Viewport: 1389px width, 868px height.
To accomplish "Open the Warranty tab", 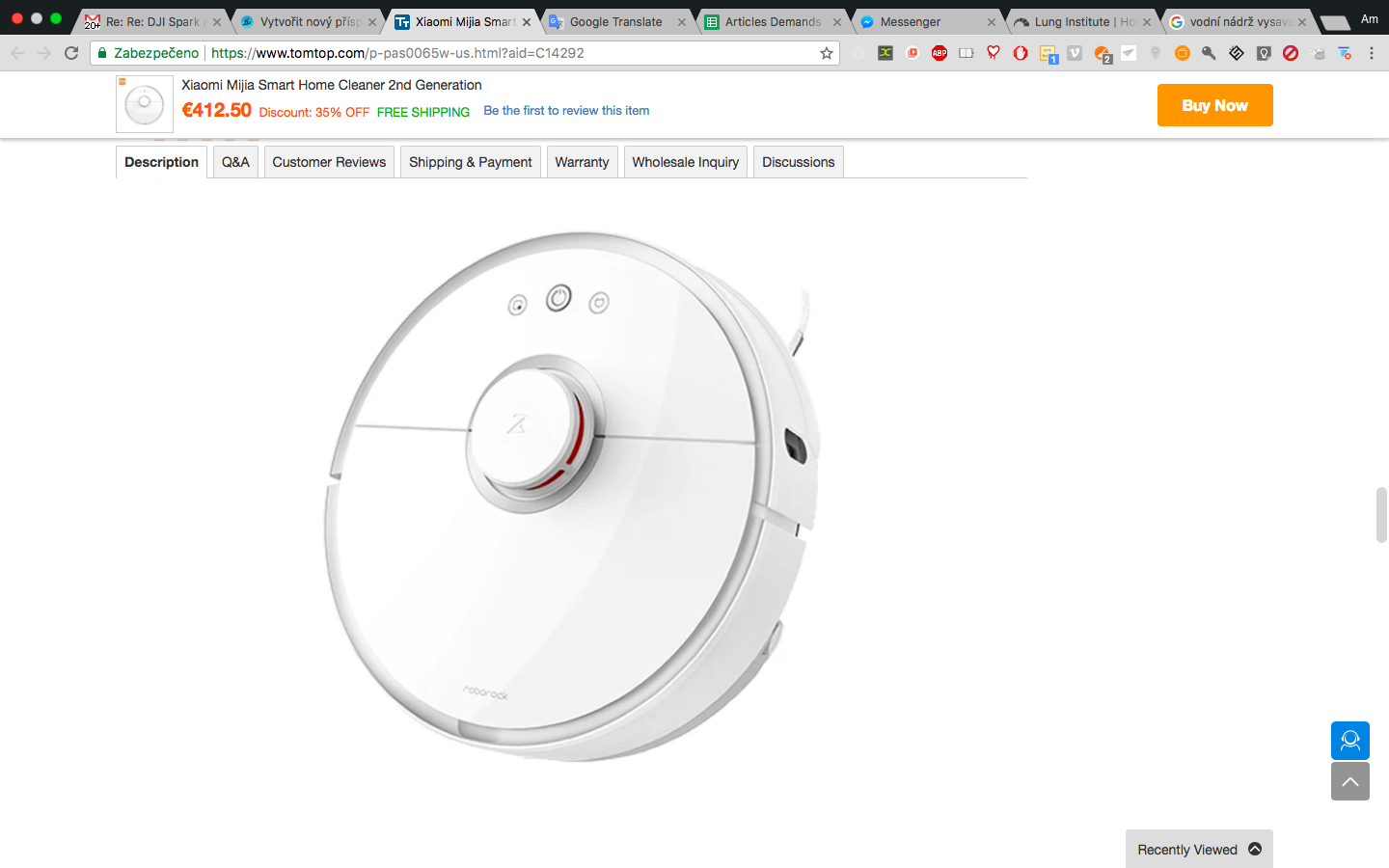I will pos(582,161).
